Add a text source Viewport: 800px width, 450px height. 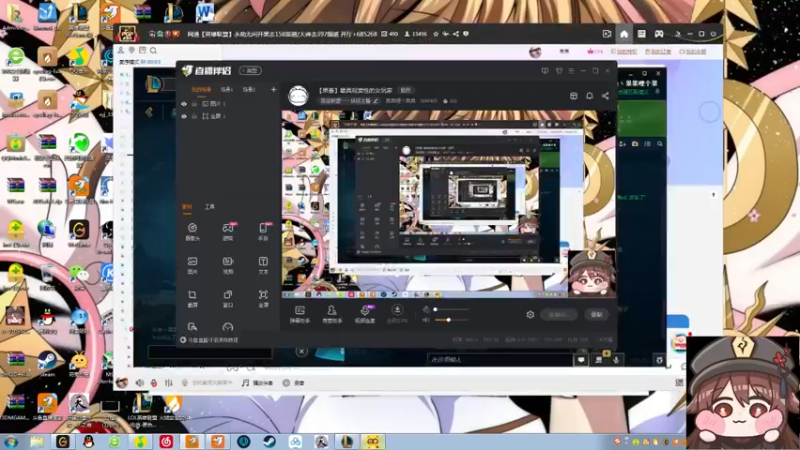tap(263, 265)
